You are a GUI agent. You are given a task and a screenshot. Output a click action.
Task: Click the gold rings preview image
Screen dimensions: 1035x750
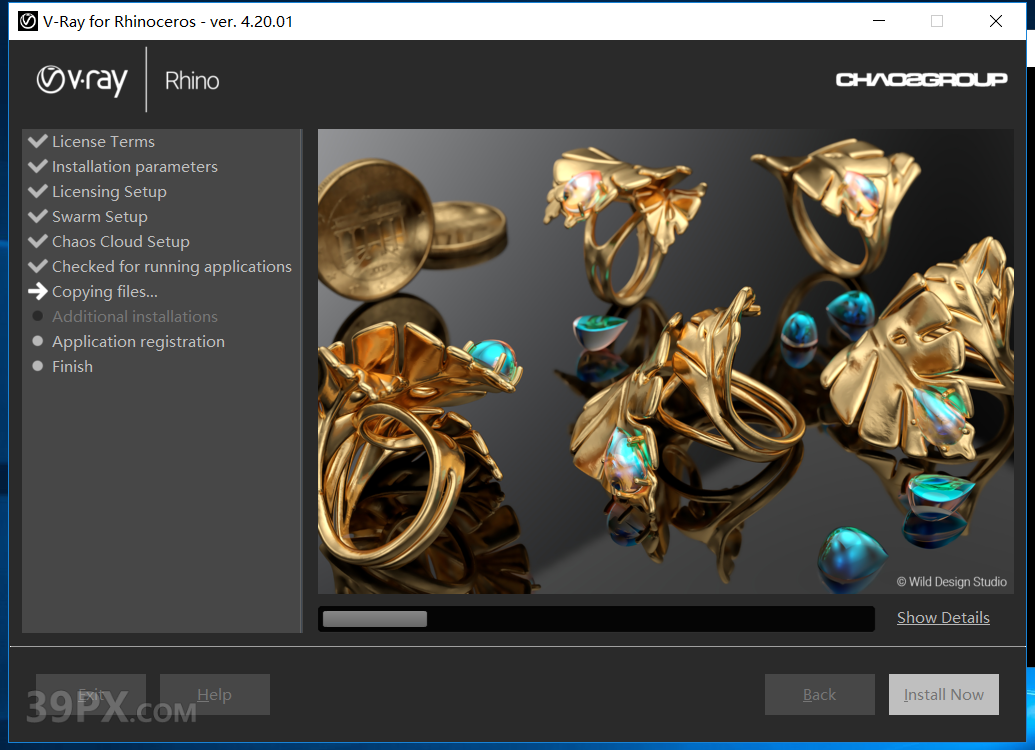[664, 361]
